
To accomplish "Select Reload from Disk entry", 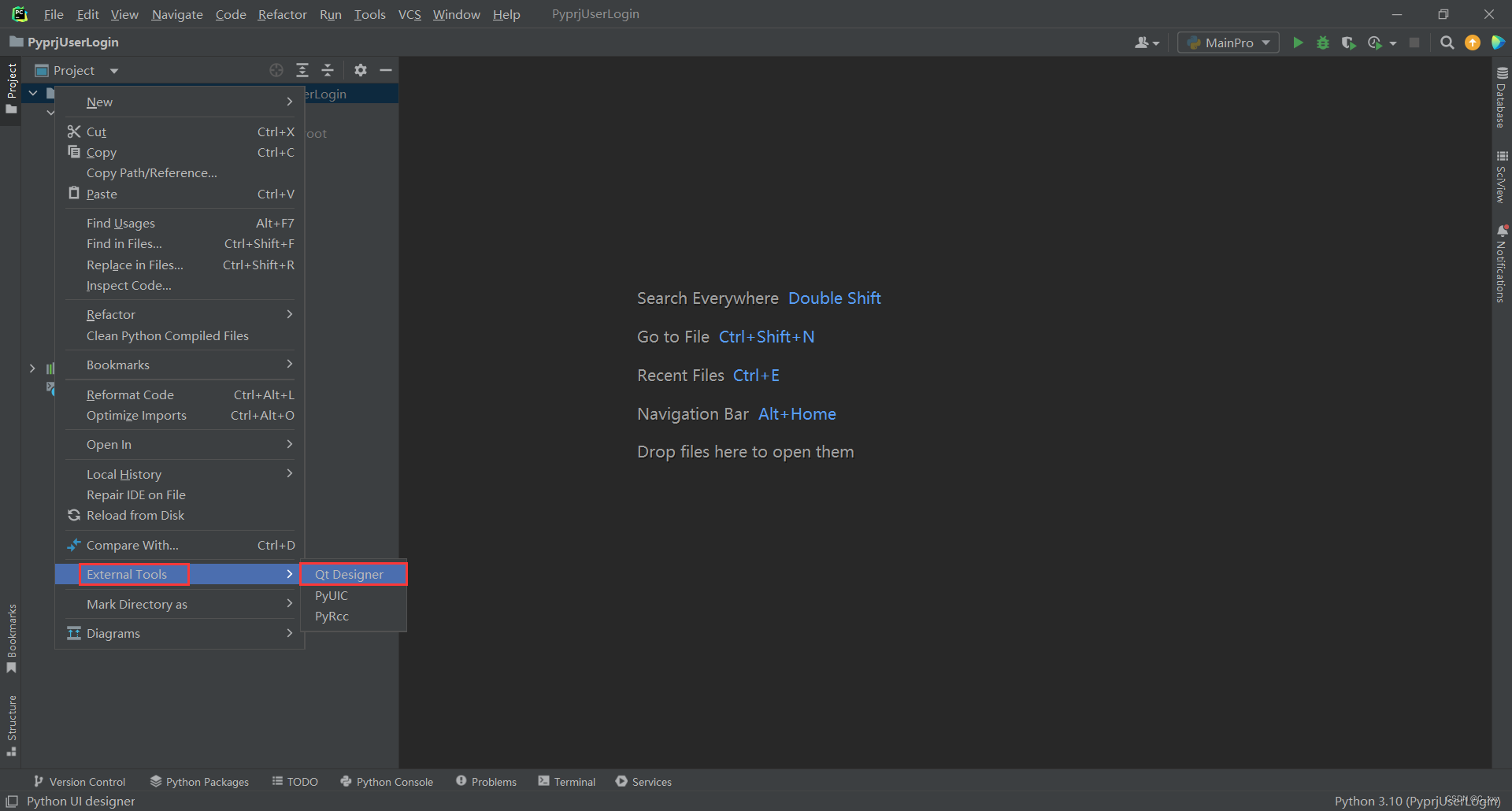I will [180, 515].
